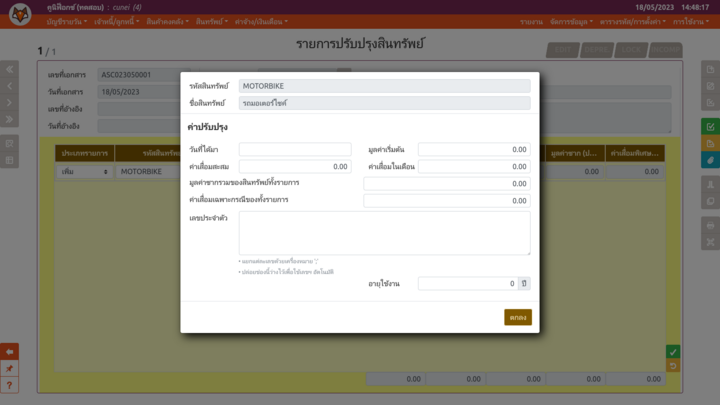Click the วันที่ได้มา date field
Screen dimensions: 720x405
coord(295,149)
